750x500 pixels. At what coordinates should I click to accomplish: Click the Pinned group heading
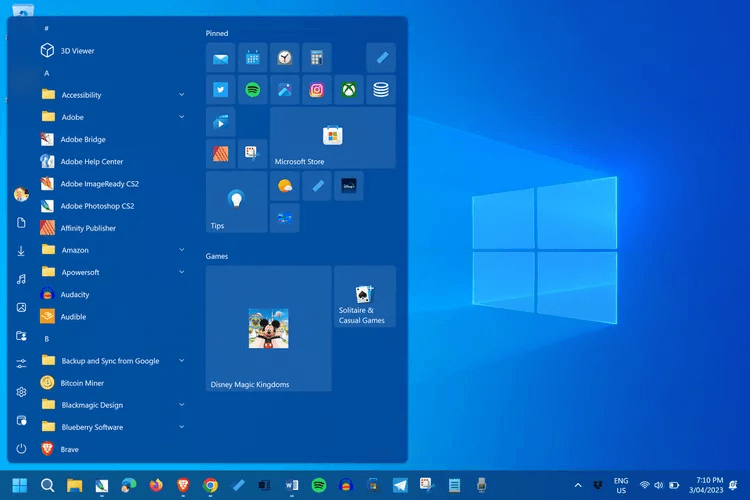(217, 33)
